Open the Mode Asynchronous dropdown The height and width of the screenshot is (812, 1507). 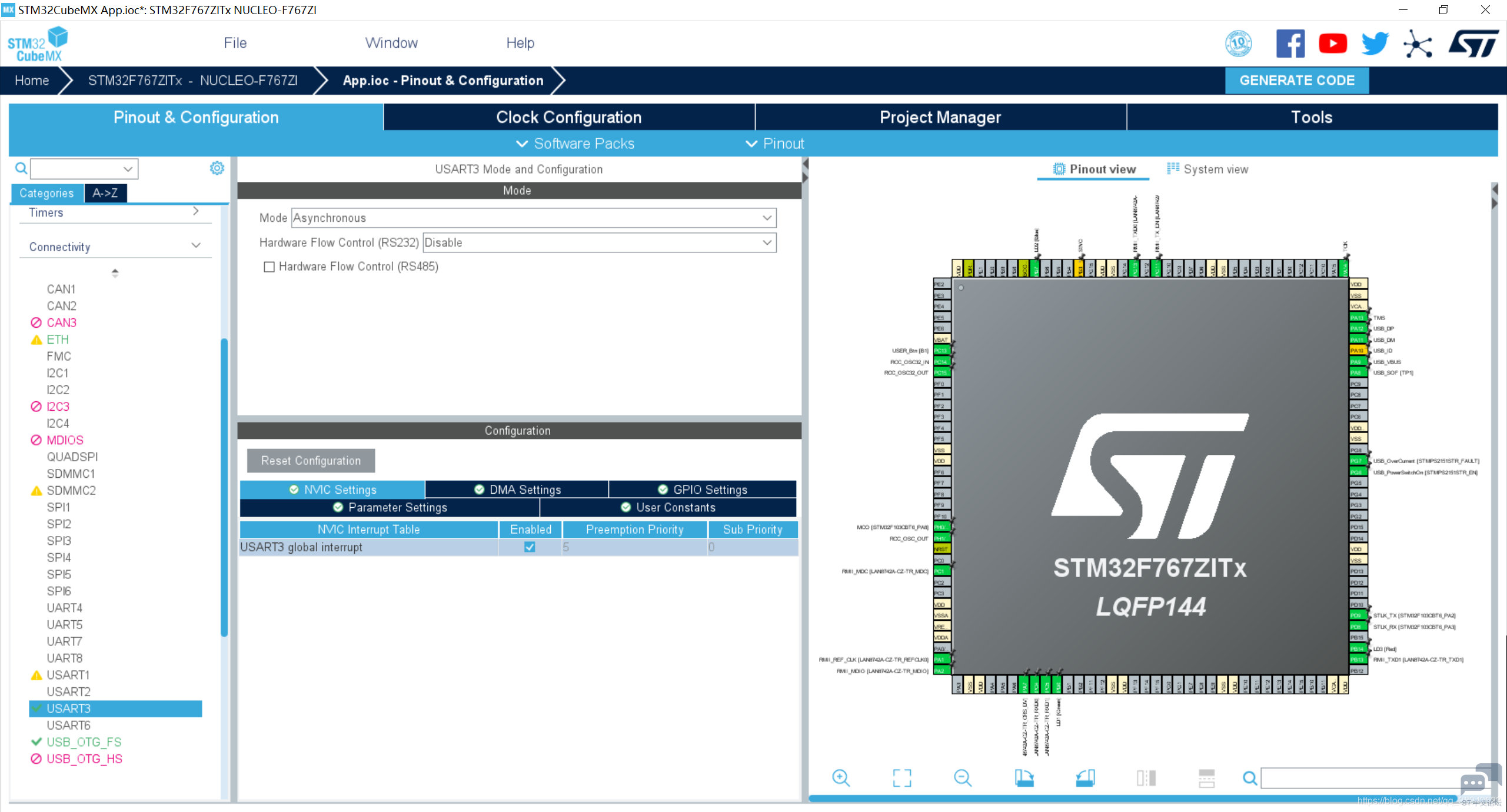534,218
